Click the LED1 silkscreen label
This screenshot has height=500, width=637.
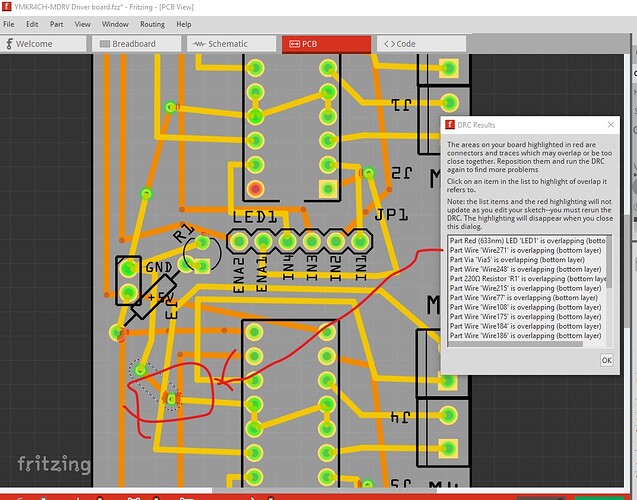[255, 217]
